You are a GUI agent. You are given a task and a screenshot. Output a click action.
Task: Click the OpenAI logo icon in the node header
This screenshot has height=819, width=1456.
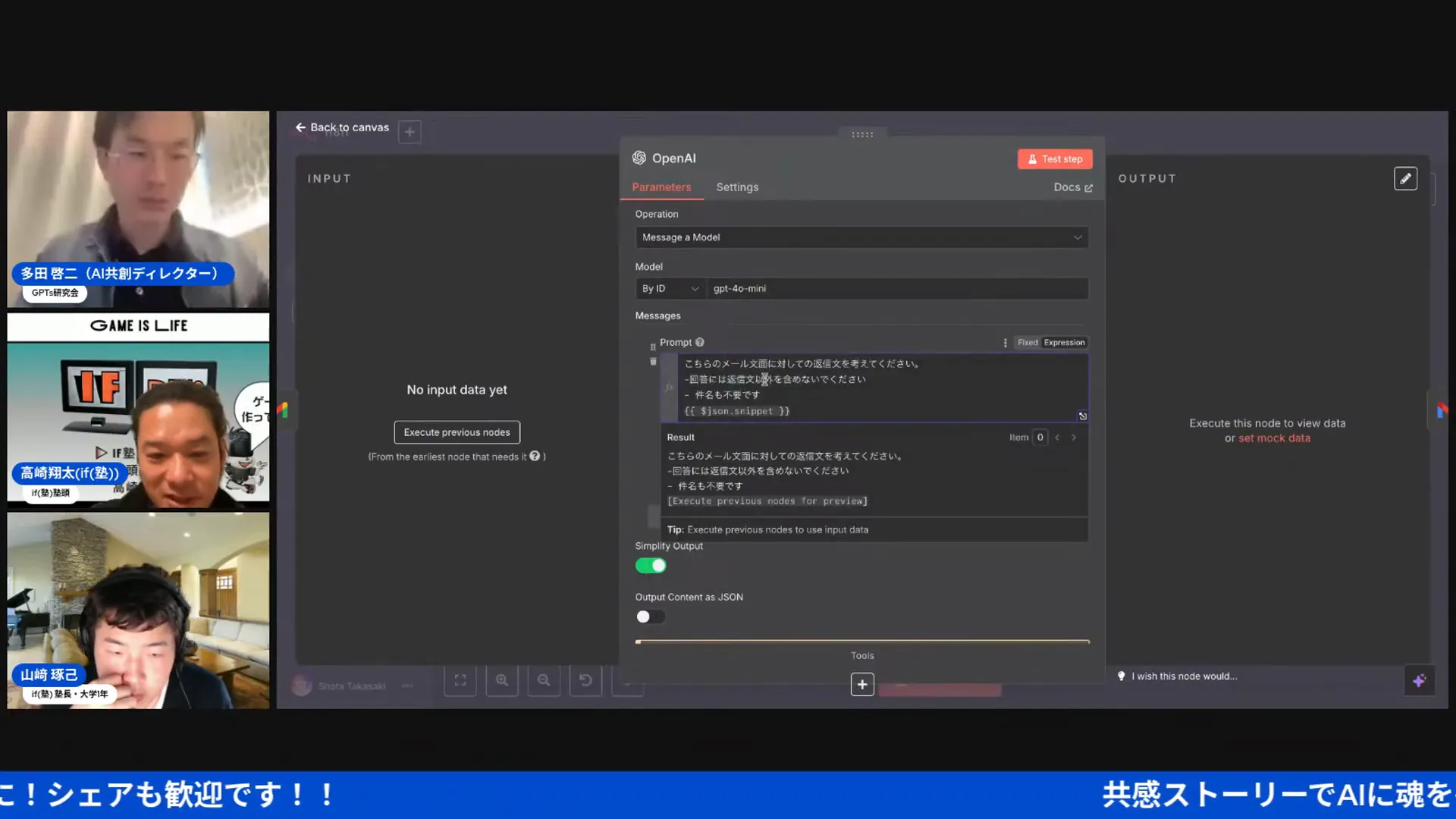639,158
